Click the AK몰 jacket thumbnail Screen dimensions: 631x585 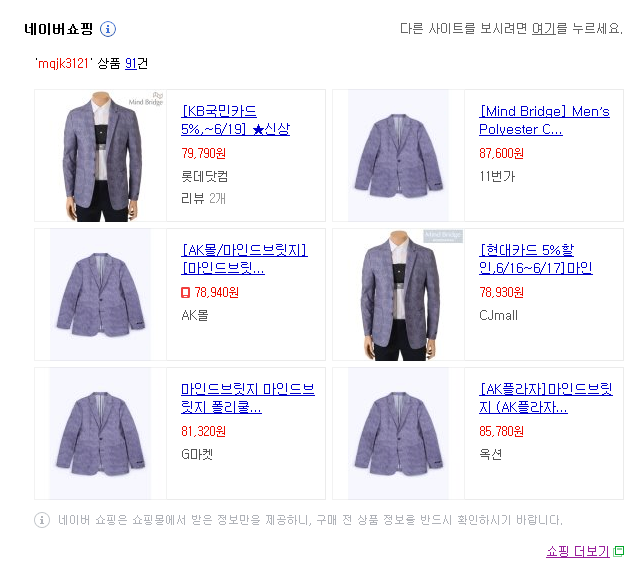pos(101,295)
